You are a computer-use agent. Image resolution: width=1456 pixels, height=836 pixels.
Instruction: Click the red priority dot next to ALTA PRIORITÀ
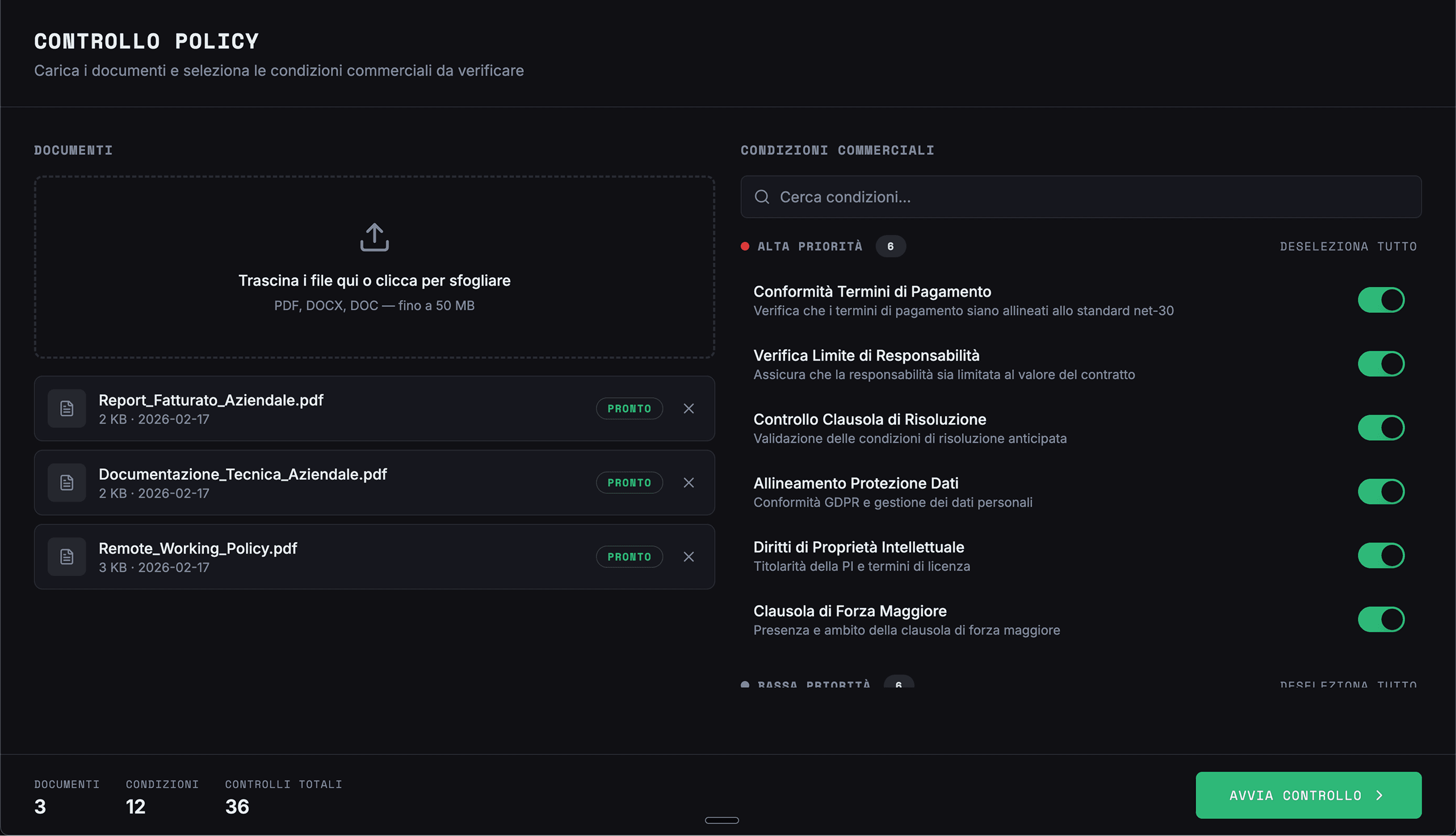[x=745, y=246]
